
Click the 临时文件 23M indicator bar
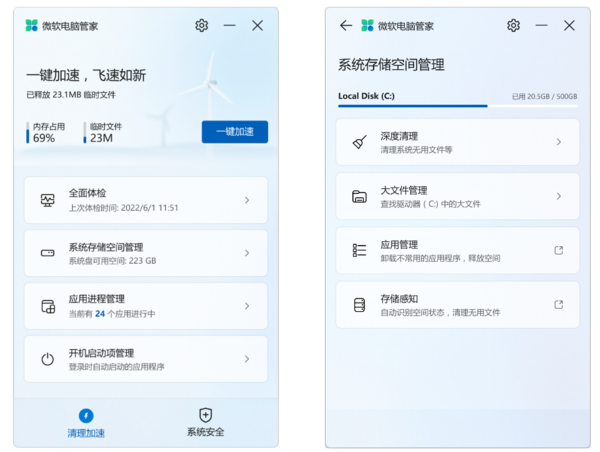(85, 133)
